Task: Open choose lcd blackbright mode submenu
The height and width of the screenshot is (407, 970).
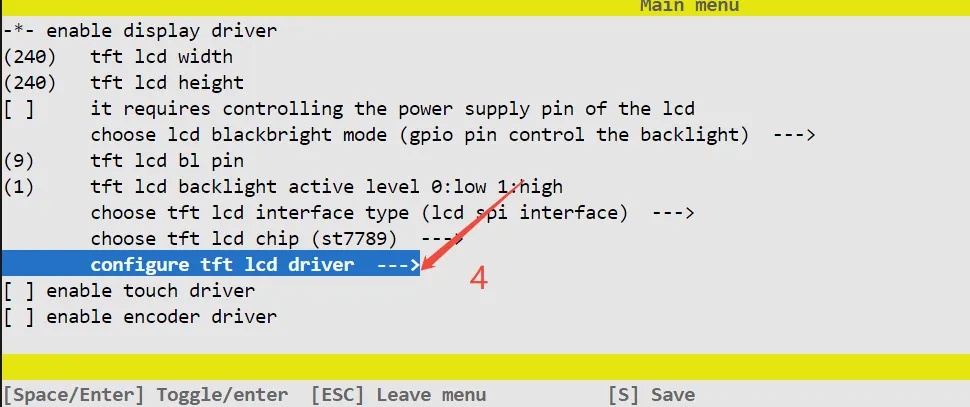Action: 453,135
